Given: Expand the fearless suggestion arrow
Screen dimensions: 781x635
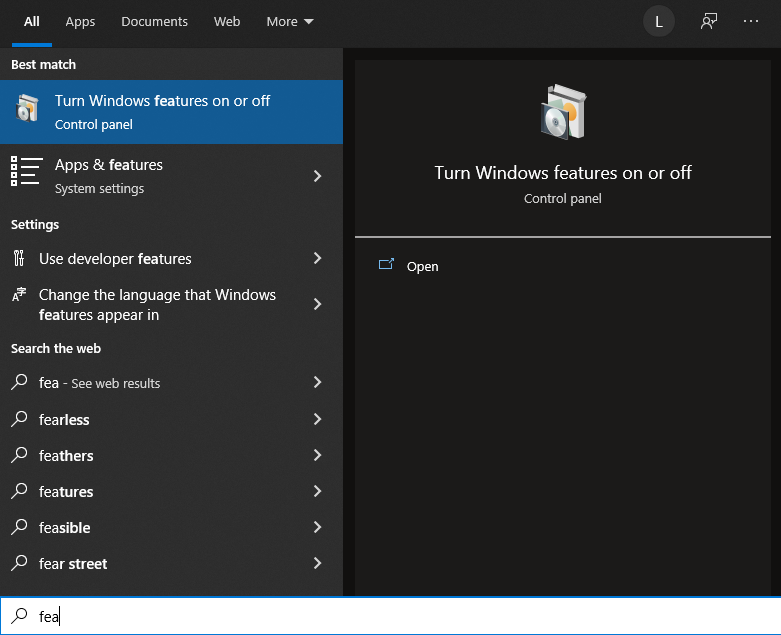Looking at the screenshot, I should click(317, 419).
